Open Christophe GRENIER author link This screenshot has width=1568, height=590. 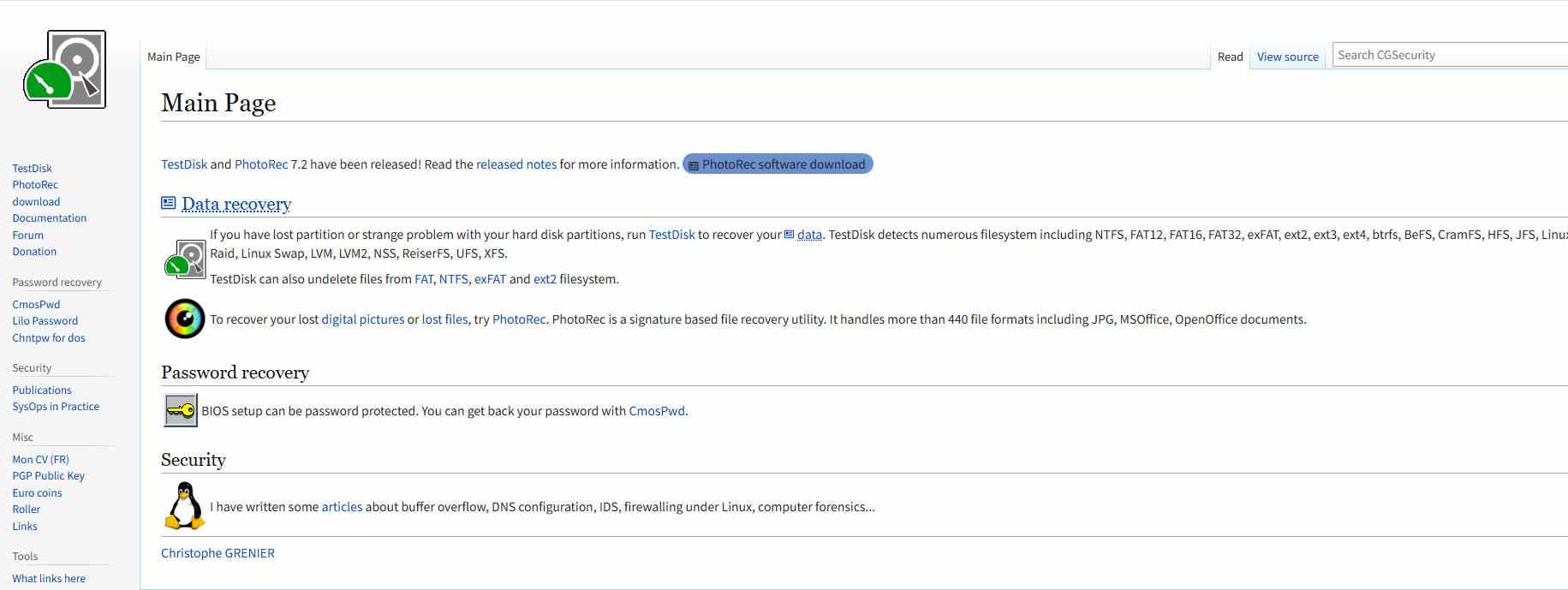click(218, 553)
